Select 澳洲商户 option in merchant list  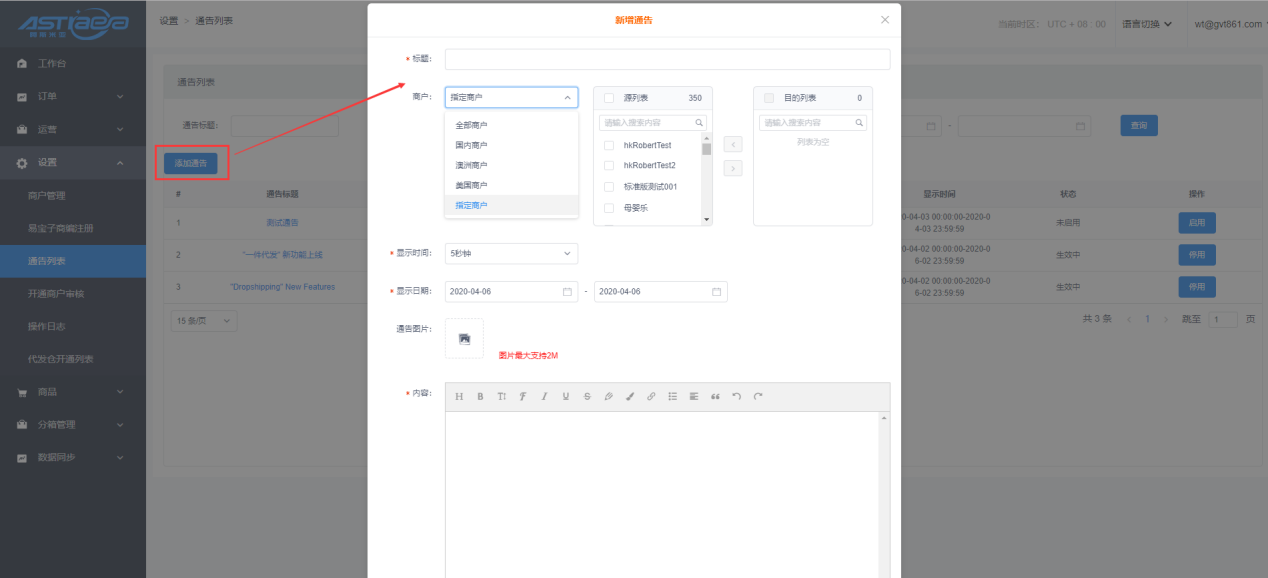click(x=471, y=165)
